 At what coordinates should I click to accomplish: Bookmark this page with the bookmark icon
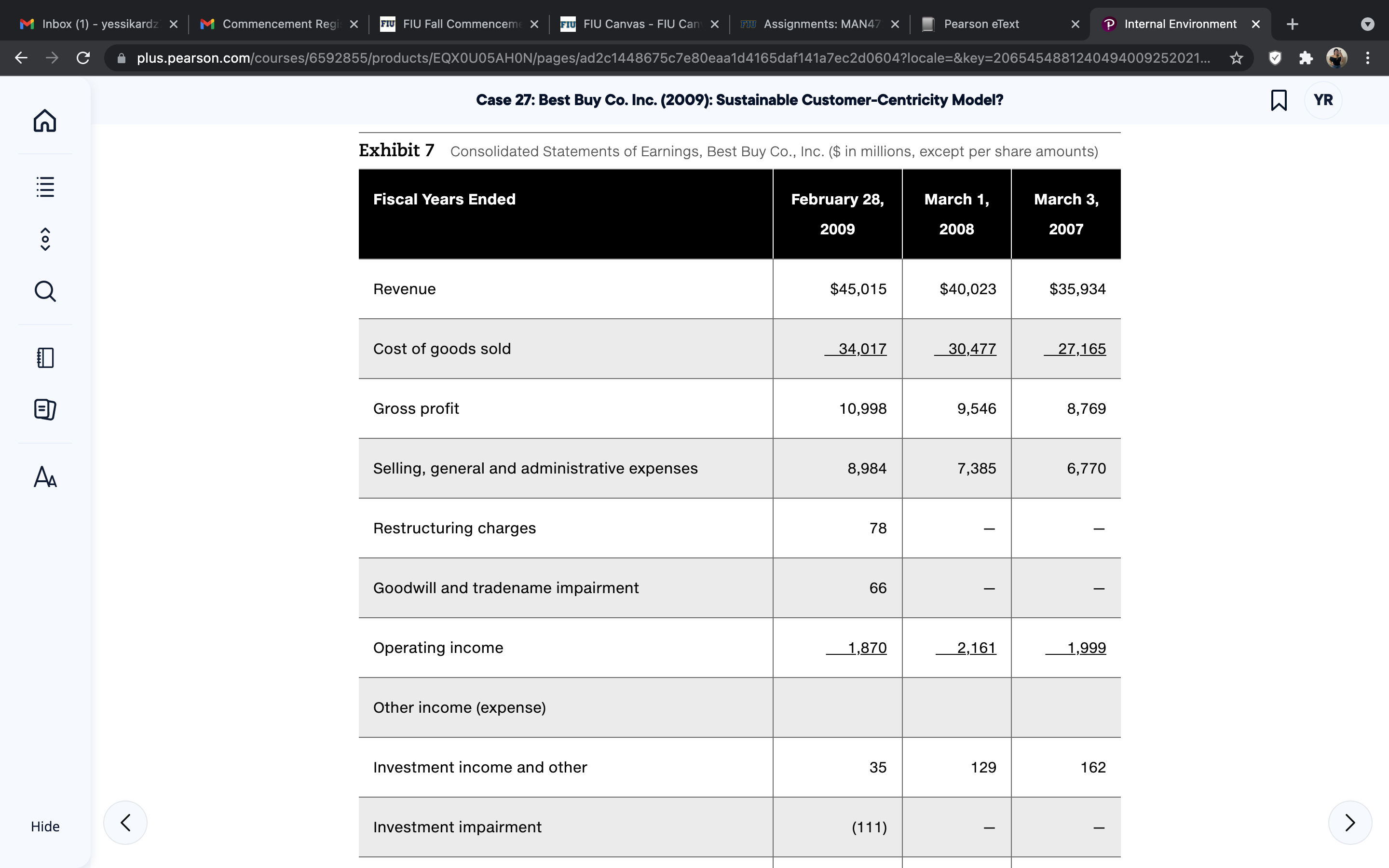click(1279, 100)
